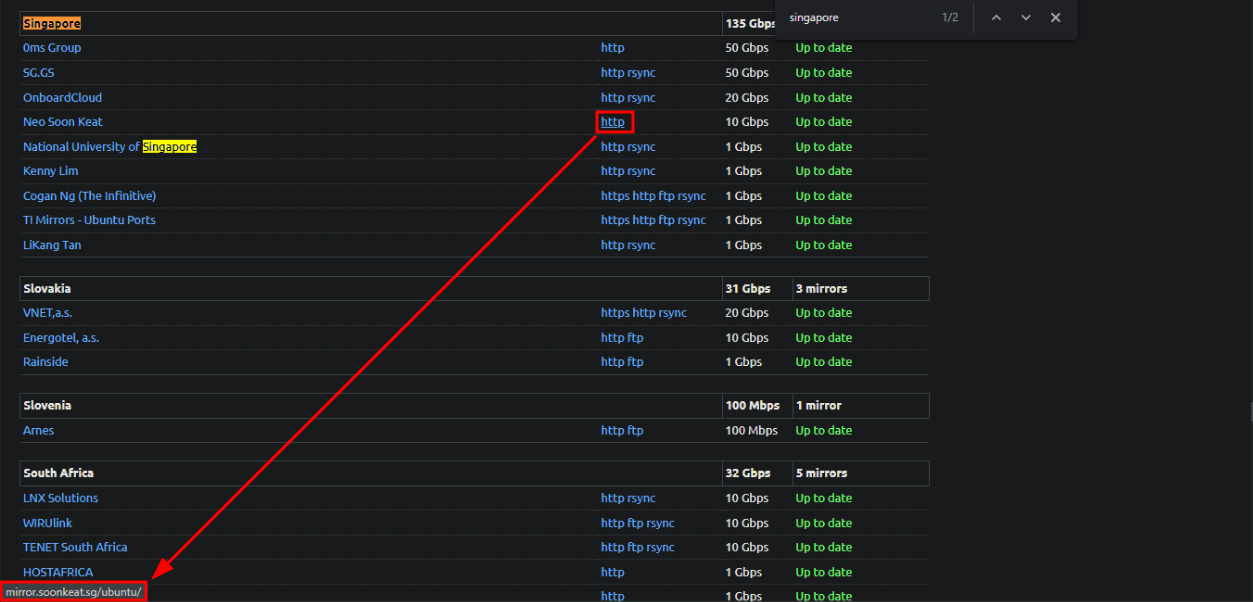Click rsync link in WIRUlink row
Image resolution: width=1253 pixels, height=602 pixels.
point(659,523)
